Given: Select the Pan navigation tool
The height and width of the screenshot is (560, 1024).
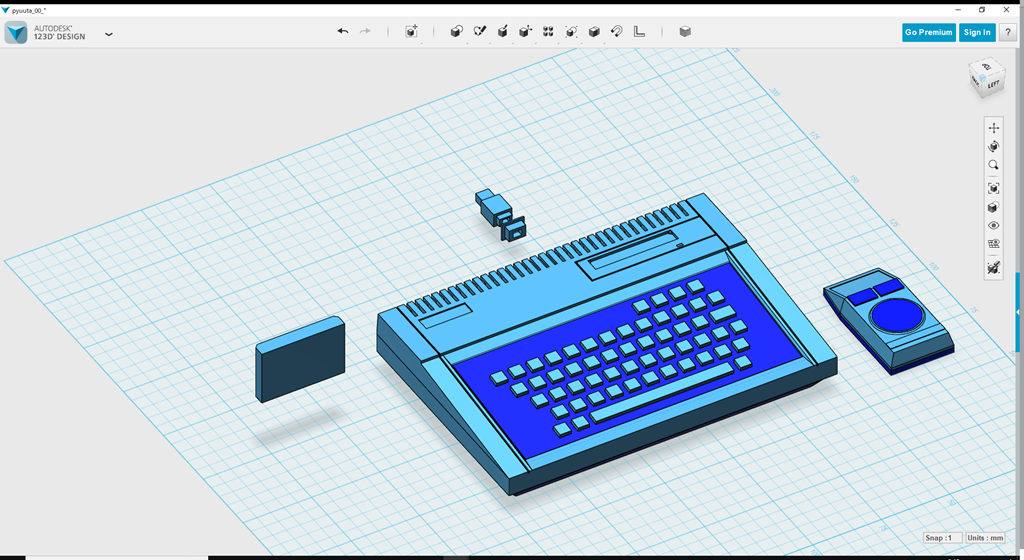Looking at the screenshot, I should point(993,127).
